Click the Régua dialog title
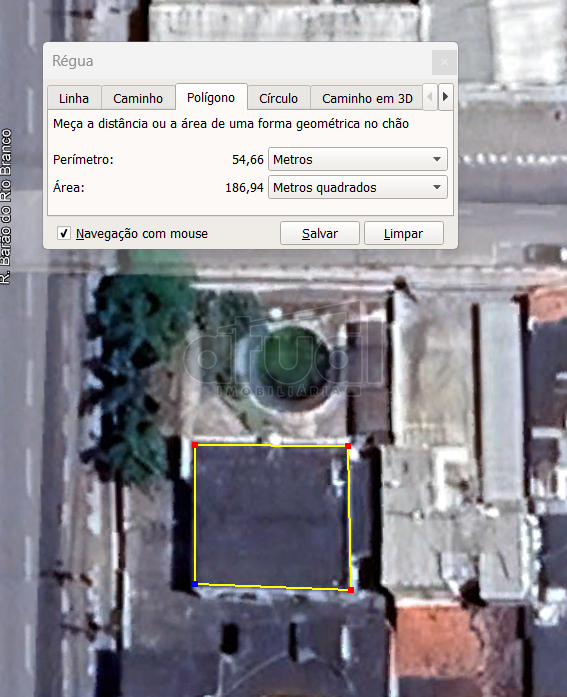 (x=73, y=61)
